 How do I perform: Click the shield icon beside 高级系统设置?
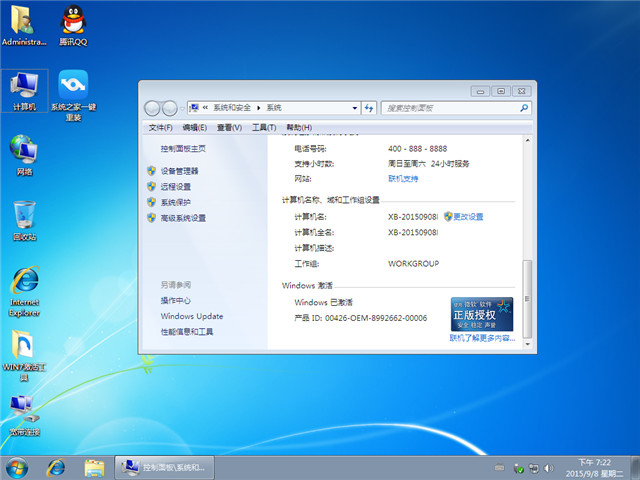[151, 218]
